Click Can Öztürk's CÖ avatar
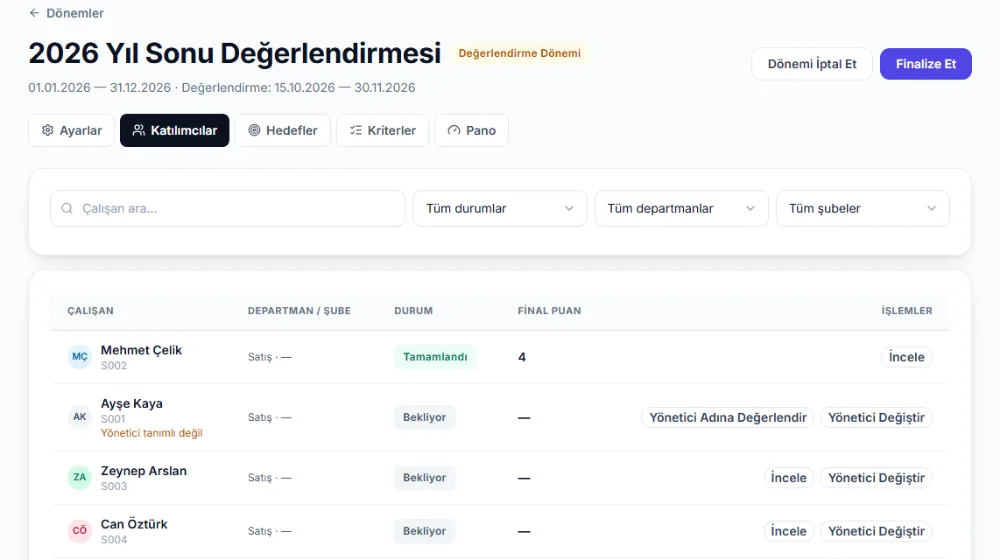Screen dimensions: 1000x560 [x=80, y=531]
